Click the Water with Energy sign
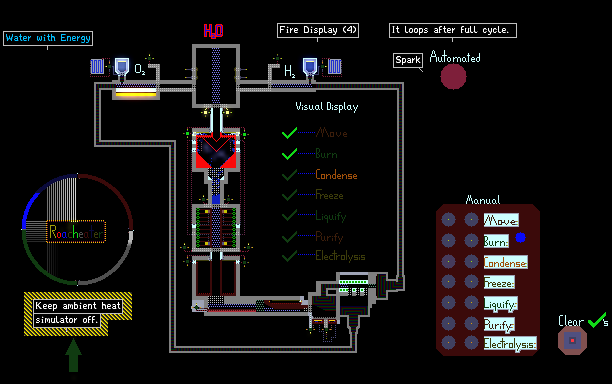The width and height of the screenshot is (612, 384). (48, 38)
